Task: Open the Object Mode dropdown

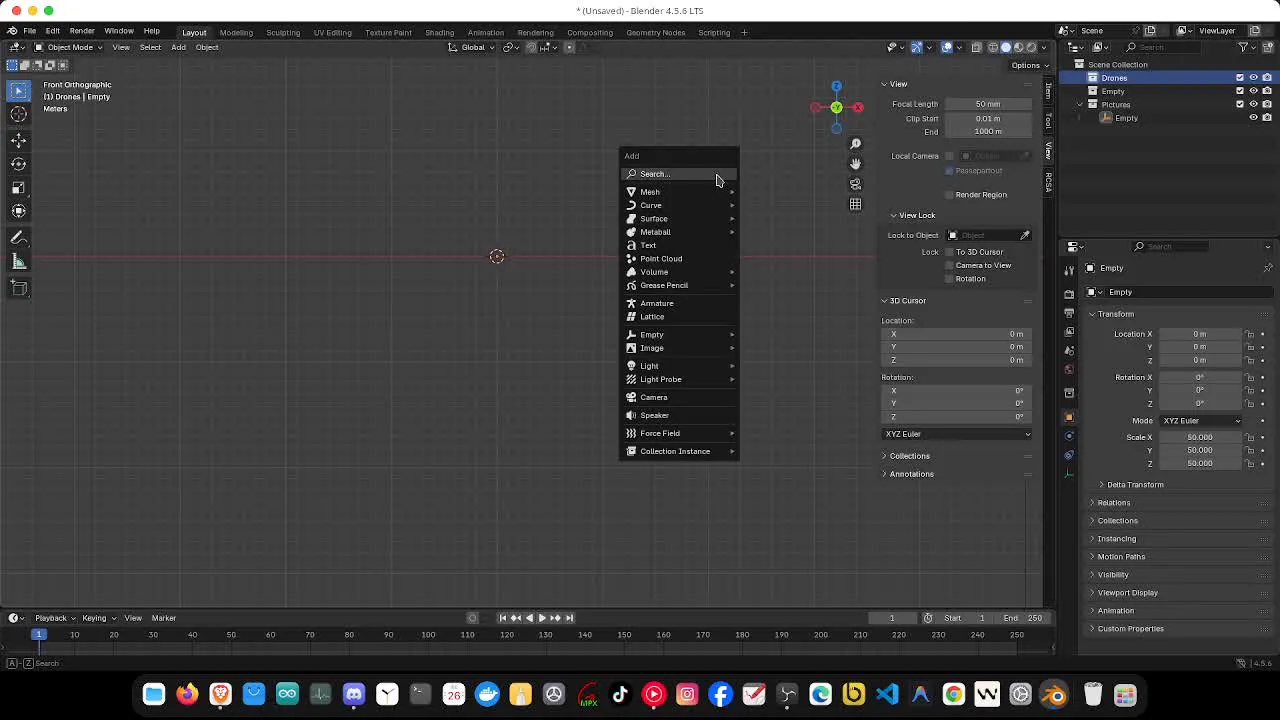Action: click(x=69, y=47)
